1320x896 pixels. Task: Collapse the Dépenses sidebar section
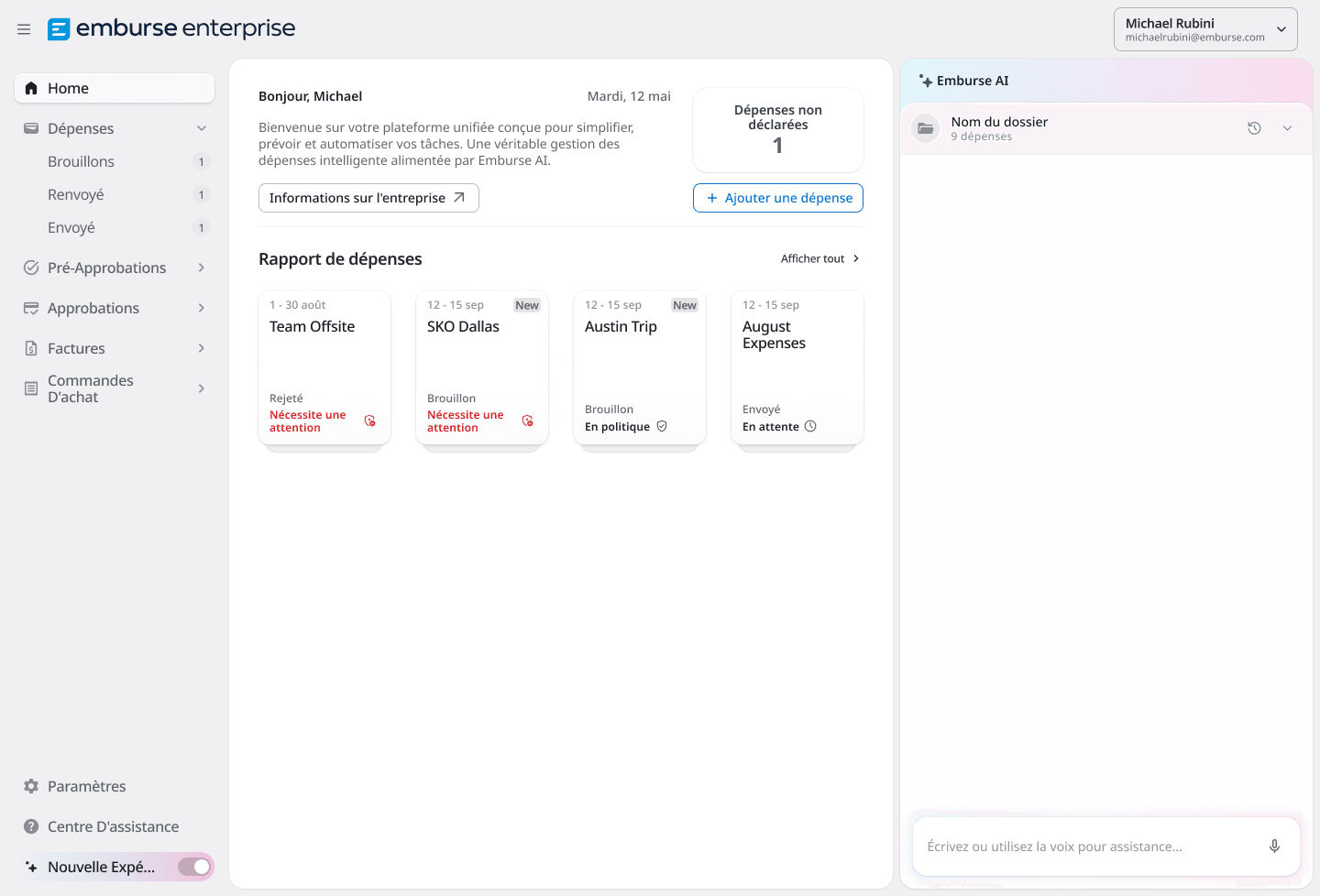coord(202,128)
